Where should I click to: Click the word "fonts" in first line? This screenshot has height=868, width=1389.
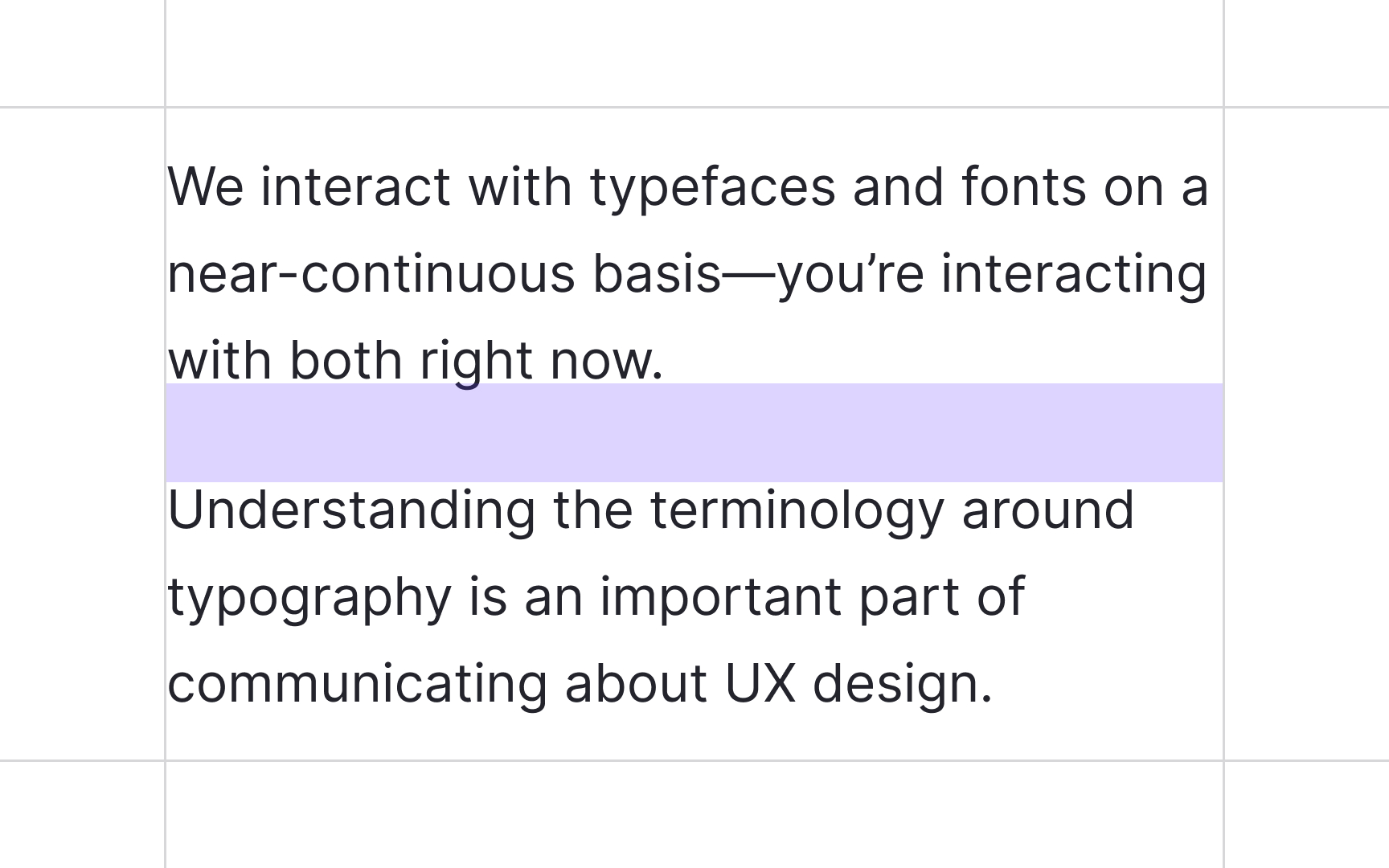pyautogui.click(x=1023, y=186)
